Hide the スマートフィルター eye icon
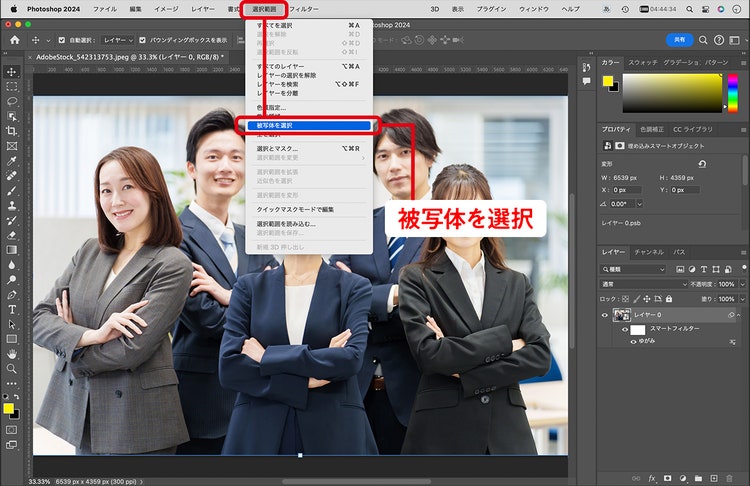The width and height of the screenshot is (750, 486). (625, 330)
